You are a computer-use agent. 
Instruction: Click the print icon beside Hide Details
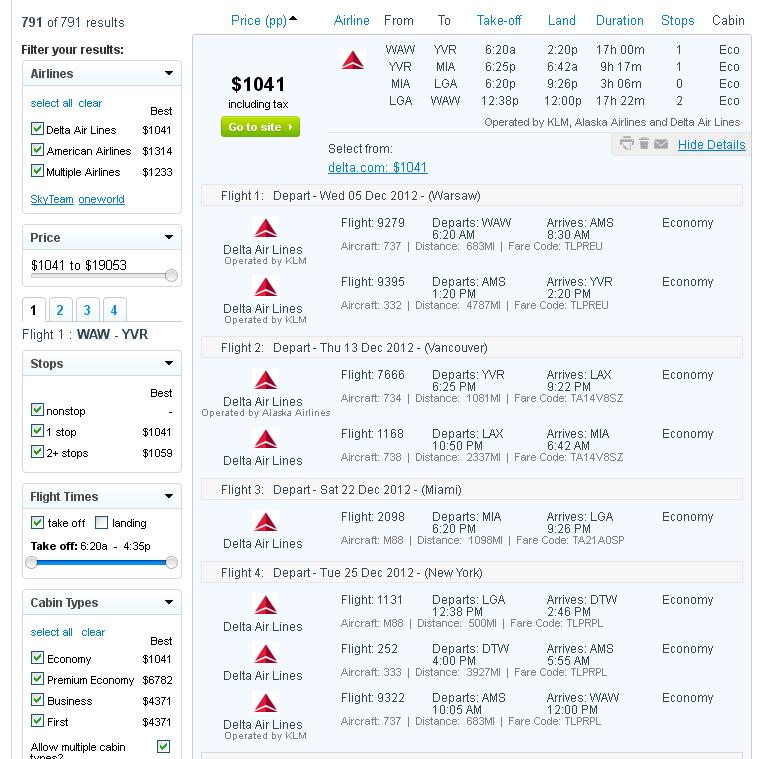(x=627, y=143)
